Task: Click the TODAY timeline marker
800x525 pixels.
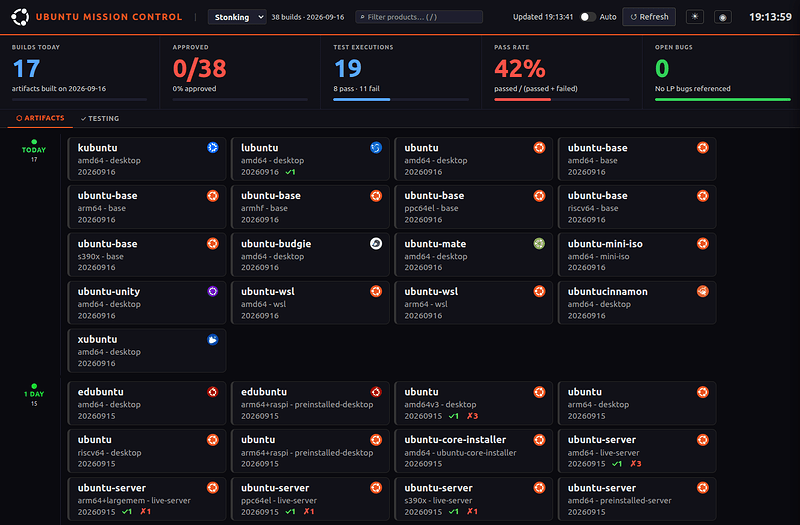Action: coord(34,150)
